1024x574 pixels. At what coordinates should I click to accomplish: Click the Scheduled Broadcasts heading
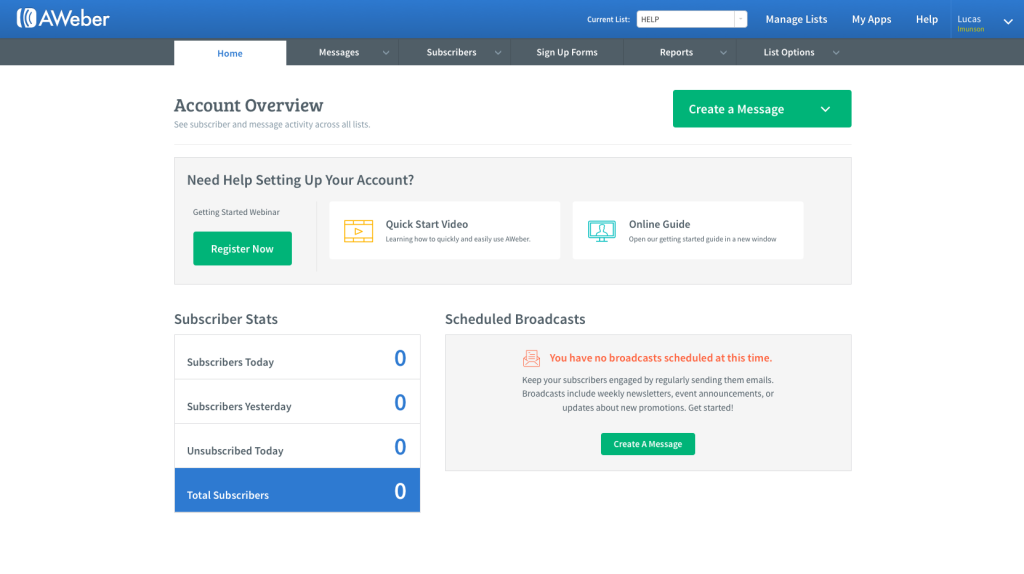(515, 319)
